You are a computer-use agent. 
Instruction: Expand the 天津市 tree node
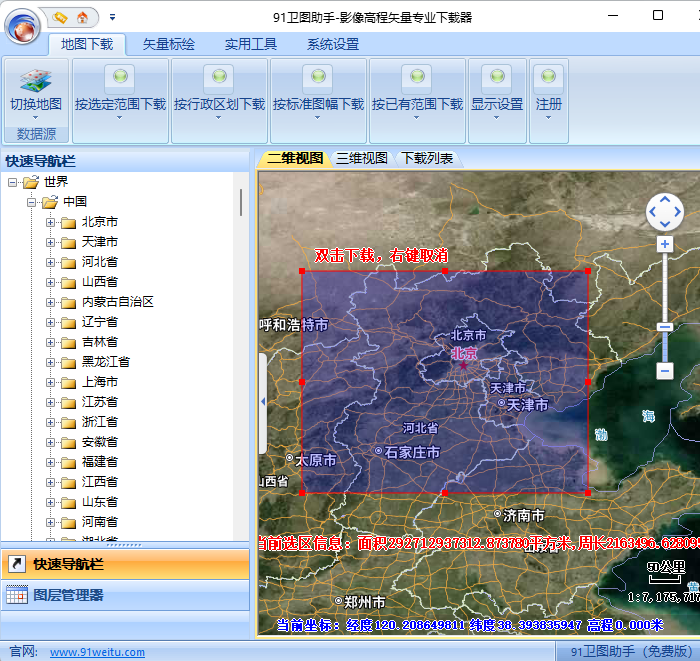tap(50, 242)
